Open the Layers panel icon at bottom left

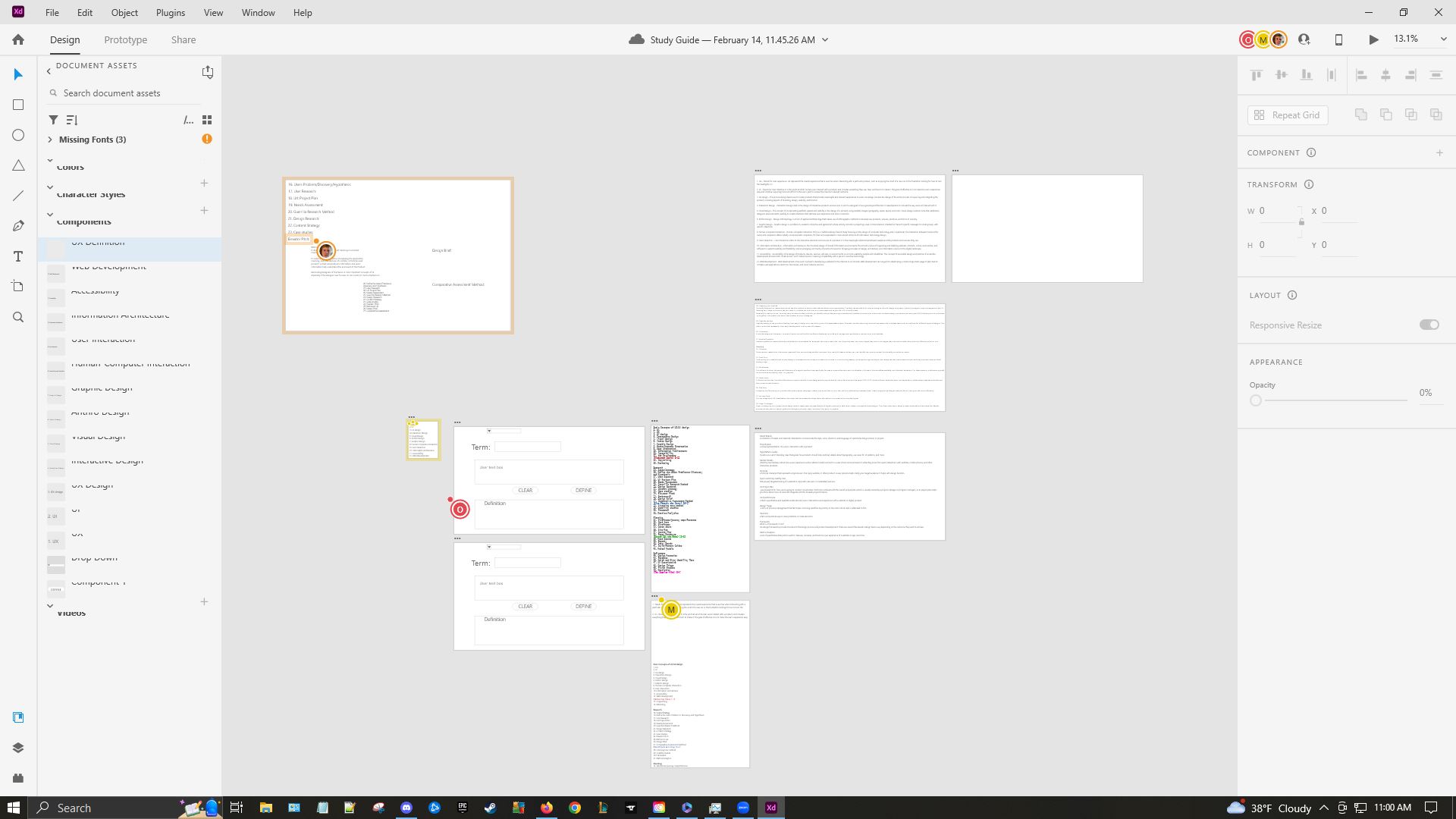18,747
